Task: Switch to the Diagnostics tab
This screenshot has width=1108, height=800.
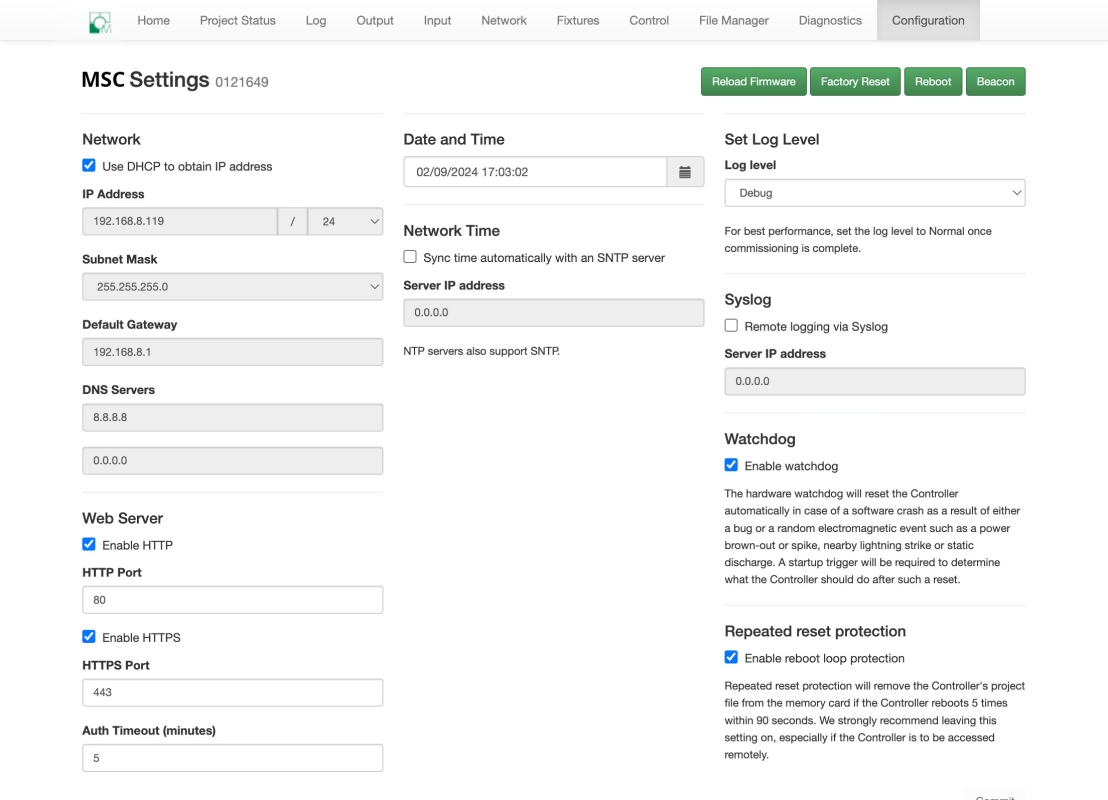Action: click(x=830, y=20)
